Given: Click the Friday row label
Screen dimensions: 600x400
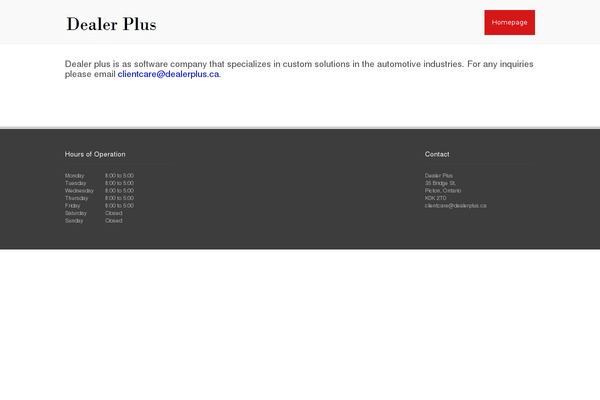Looking at the screenshot, I should pos(72,206).
